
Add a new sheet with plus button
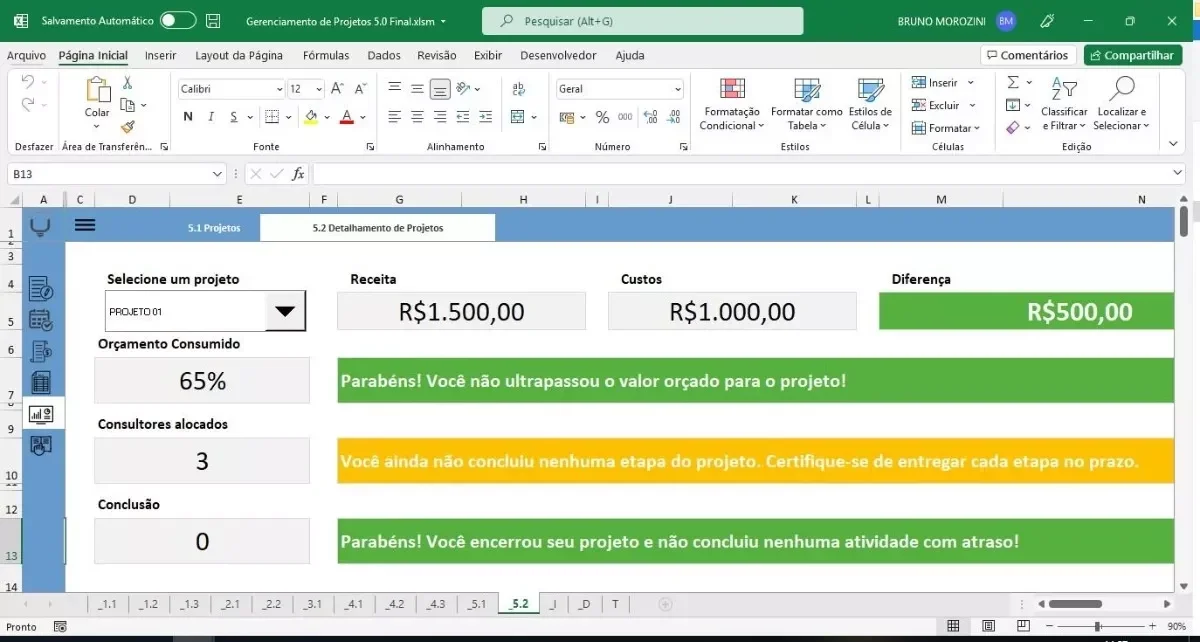pyautogui.click(x=666, y=604)
